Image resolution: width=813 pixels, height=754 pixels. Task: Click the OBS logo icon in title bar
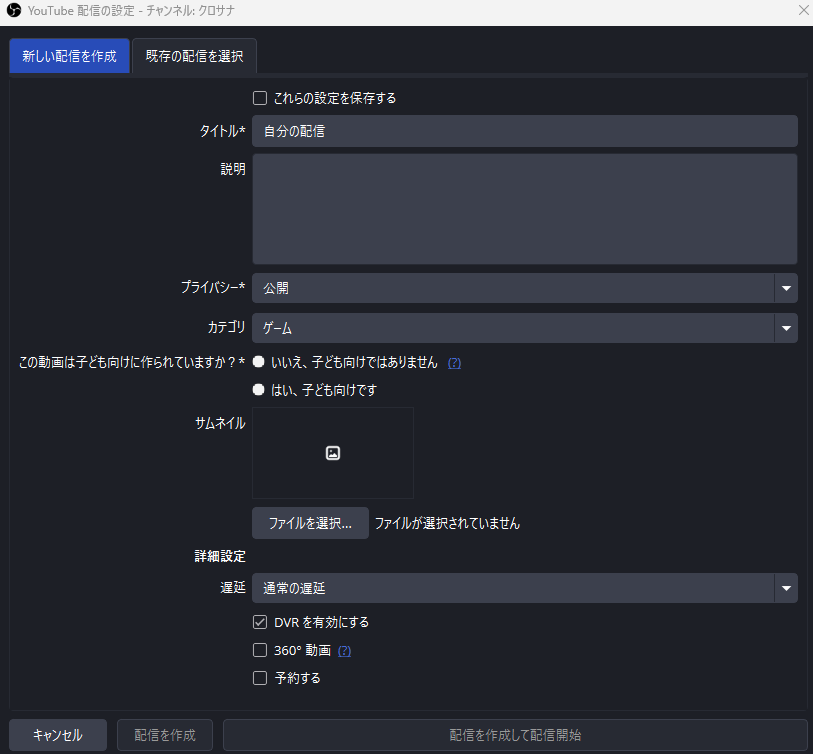(13, 10)
